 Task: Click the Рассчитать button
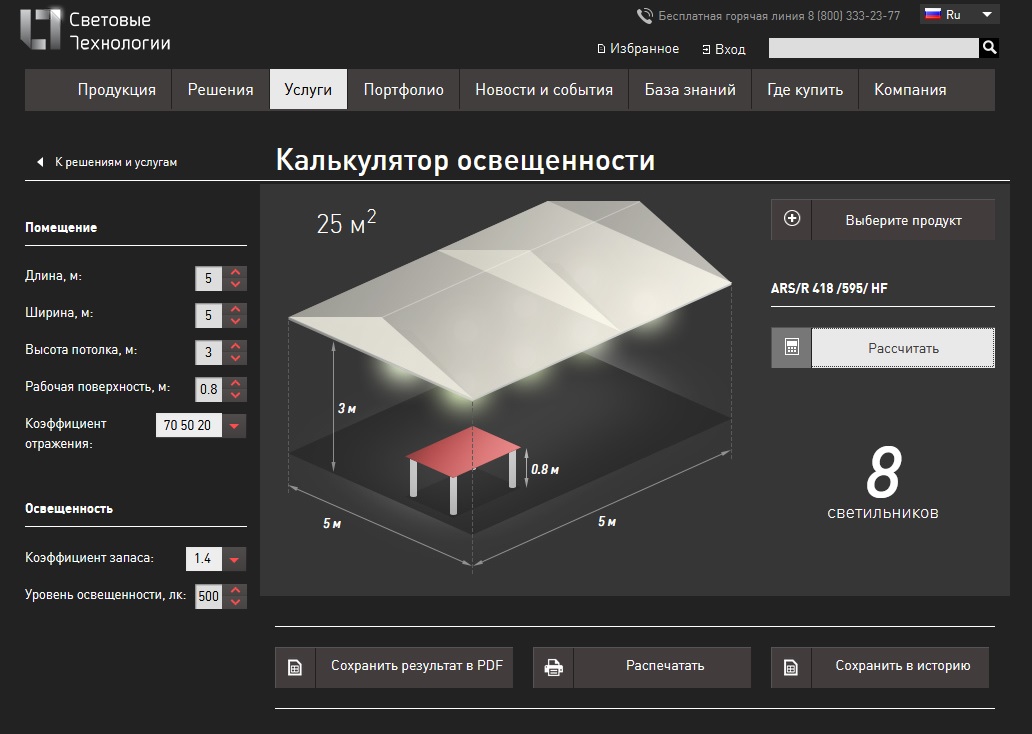903,348
